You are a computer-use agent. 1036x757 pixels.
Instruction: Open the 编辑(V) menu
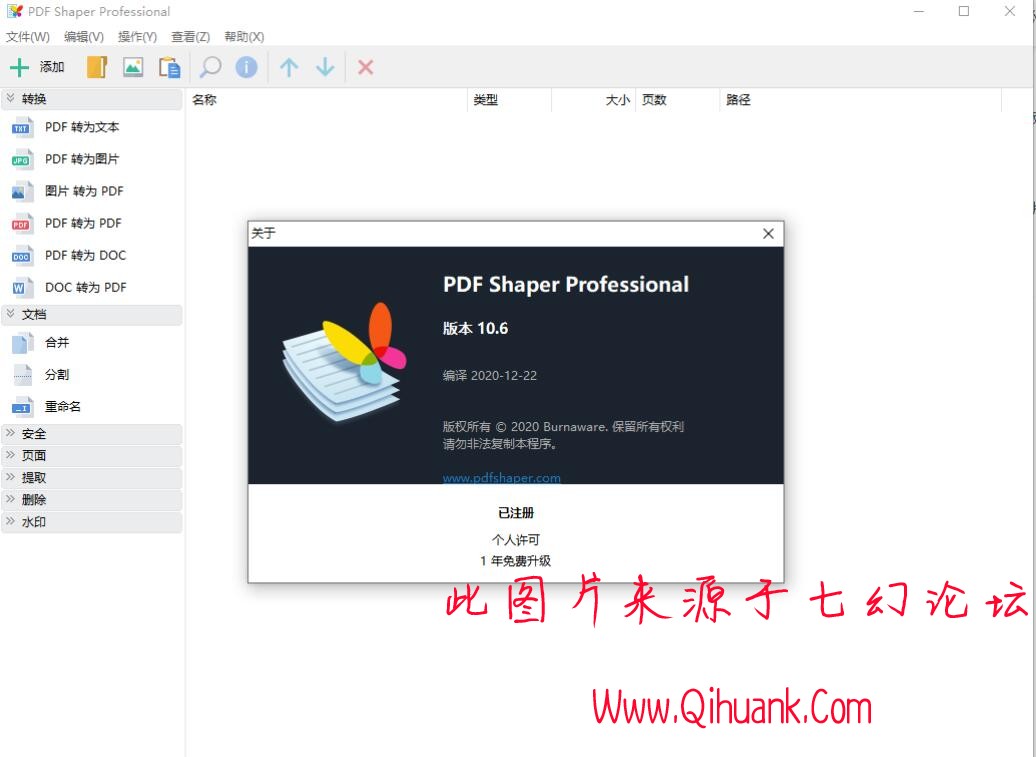[x=84, y=37]
